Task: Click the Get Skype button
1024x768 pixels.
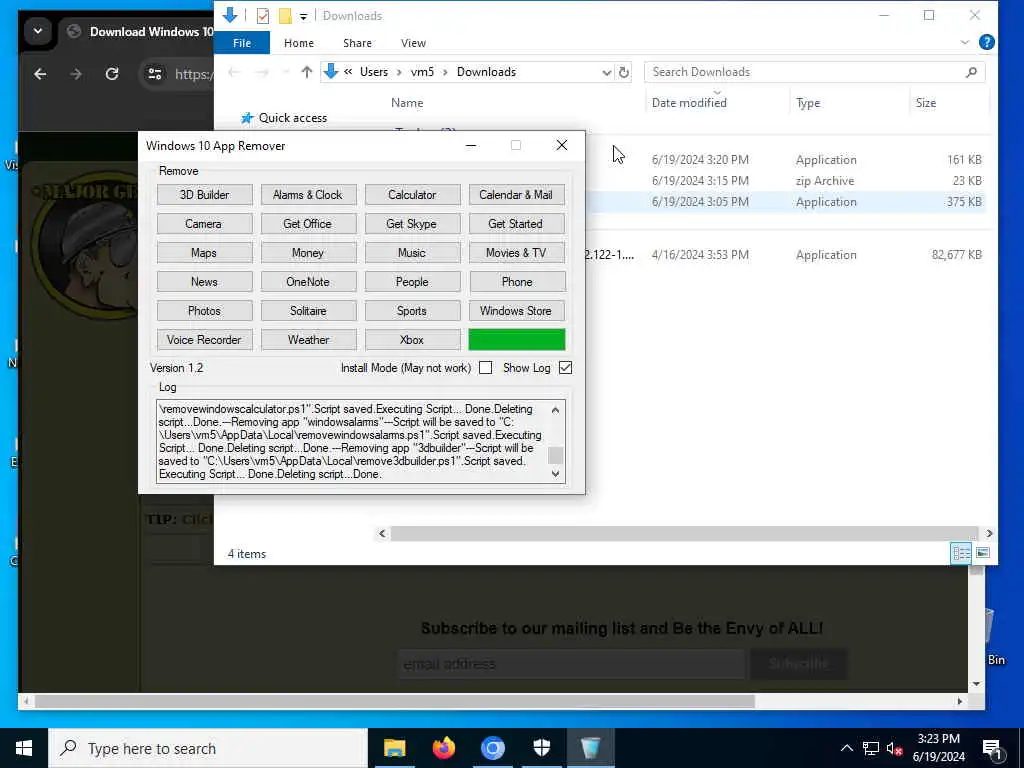Action: pos(412,223)
